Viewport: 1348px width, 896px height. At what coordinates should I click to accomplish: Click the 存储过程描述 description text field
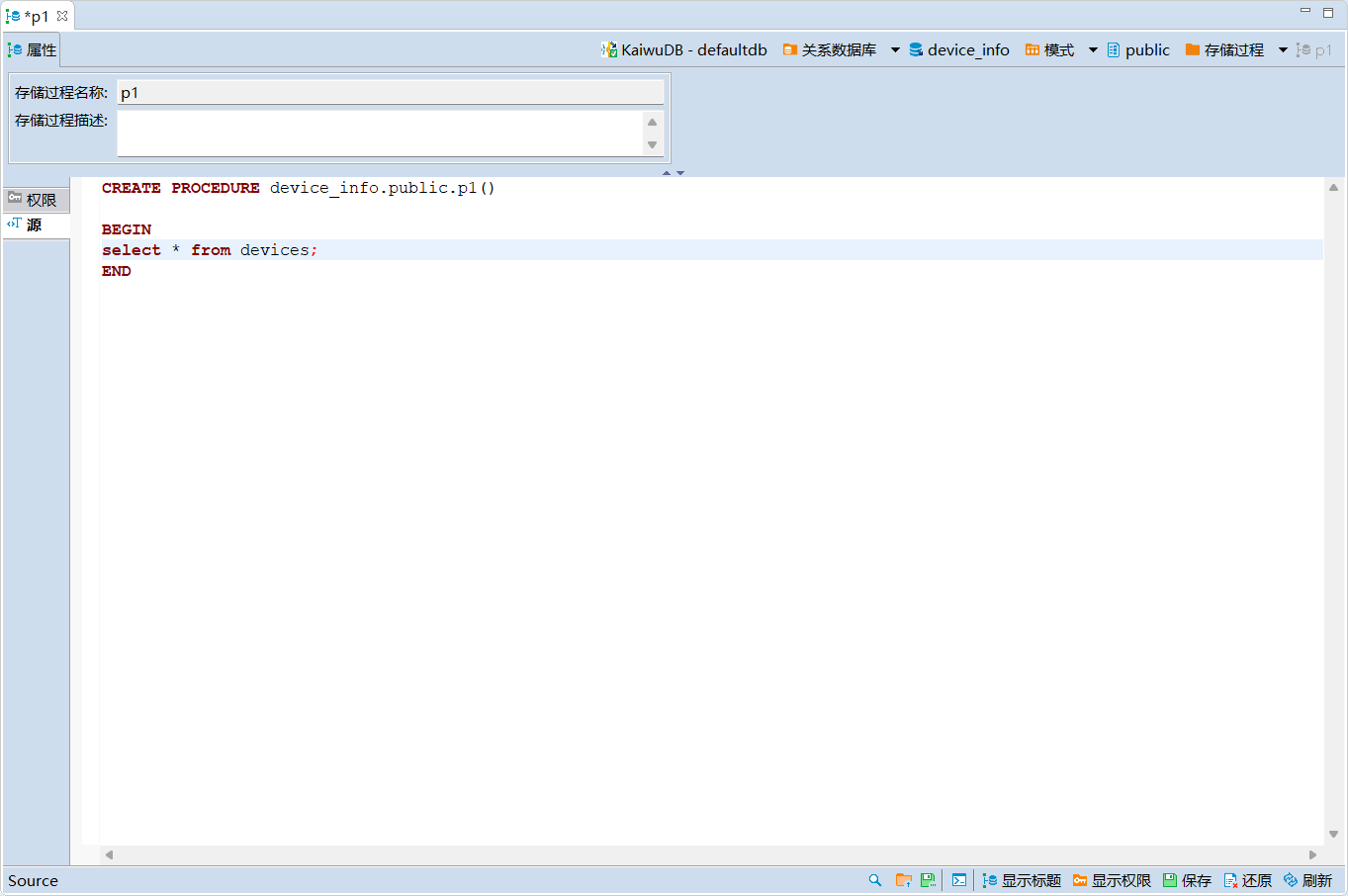click(379, 133)
